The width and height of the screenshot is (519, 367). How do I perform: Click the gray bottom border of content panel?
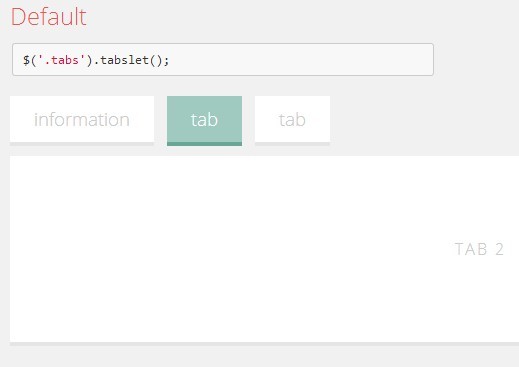[264, 344]
